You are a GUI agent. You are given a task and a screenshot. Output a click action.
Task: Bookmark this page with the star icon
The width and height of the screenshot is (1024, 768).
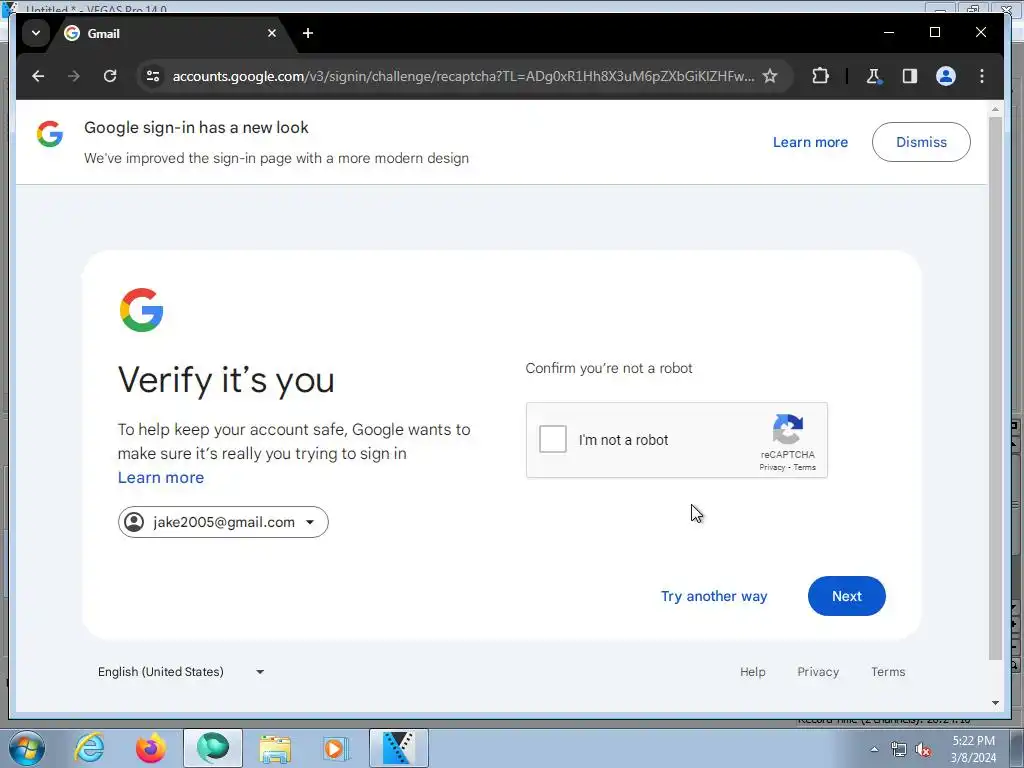coord(770,76)
